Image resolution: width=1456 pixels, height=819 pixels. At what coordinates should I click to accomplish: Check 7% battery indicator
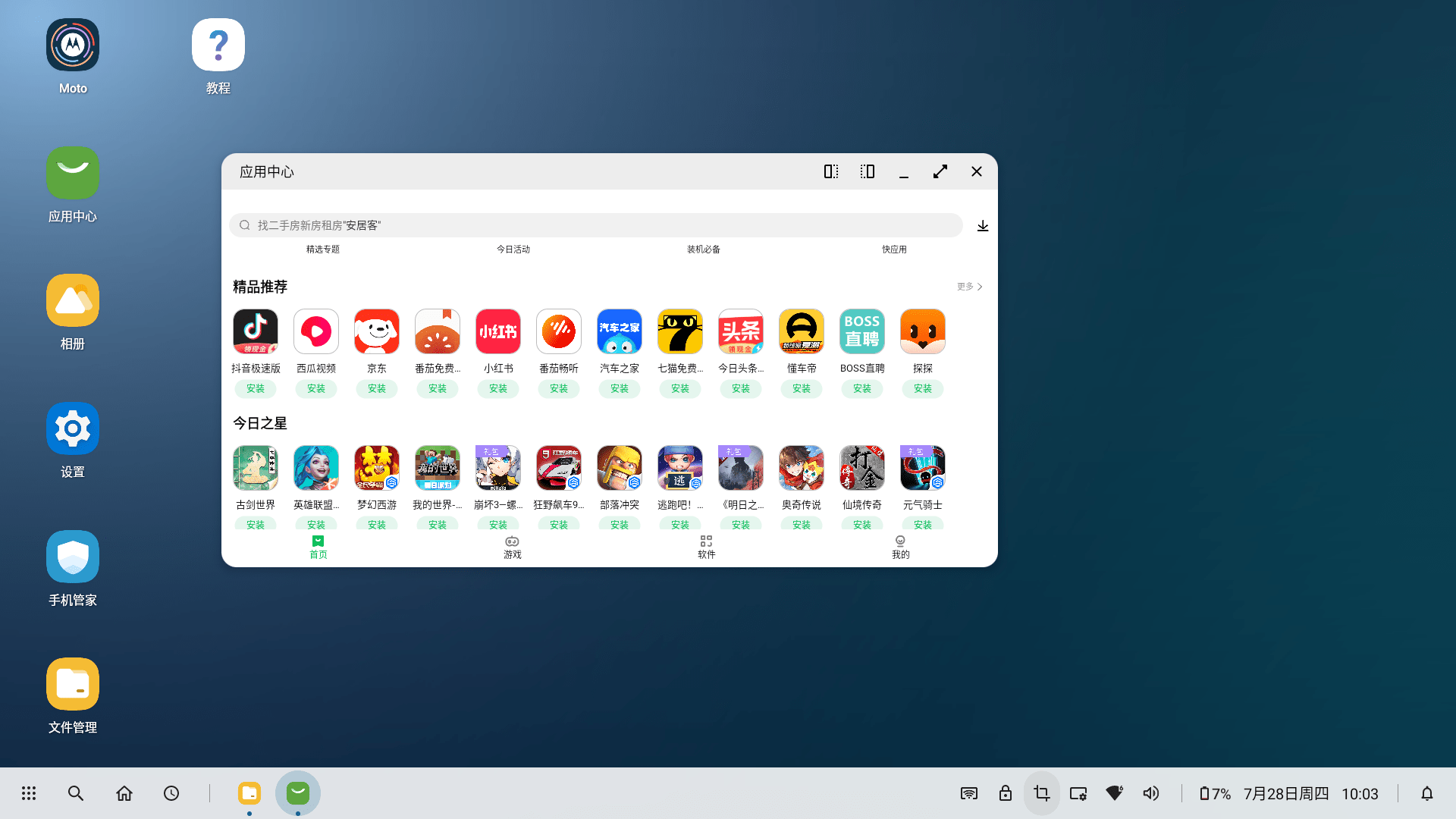[1215, 794]
